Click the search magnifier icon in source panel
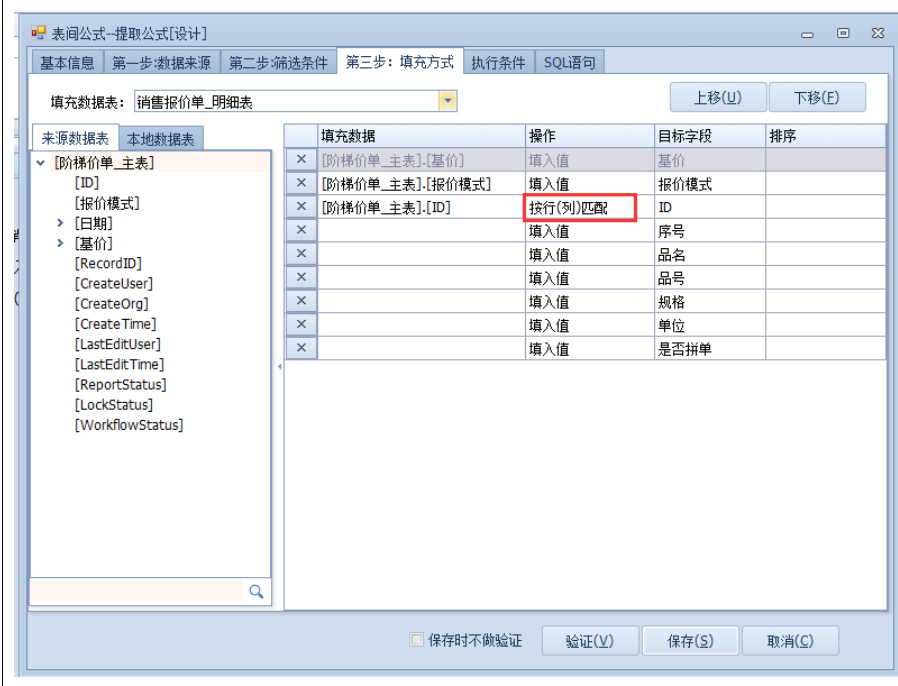 256,592
